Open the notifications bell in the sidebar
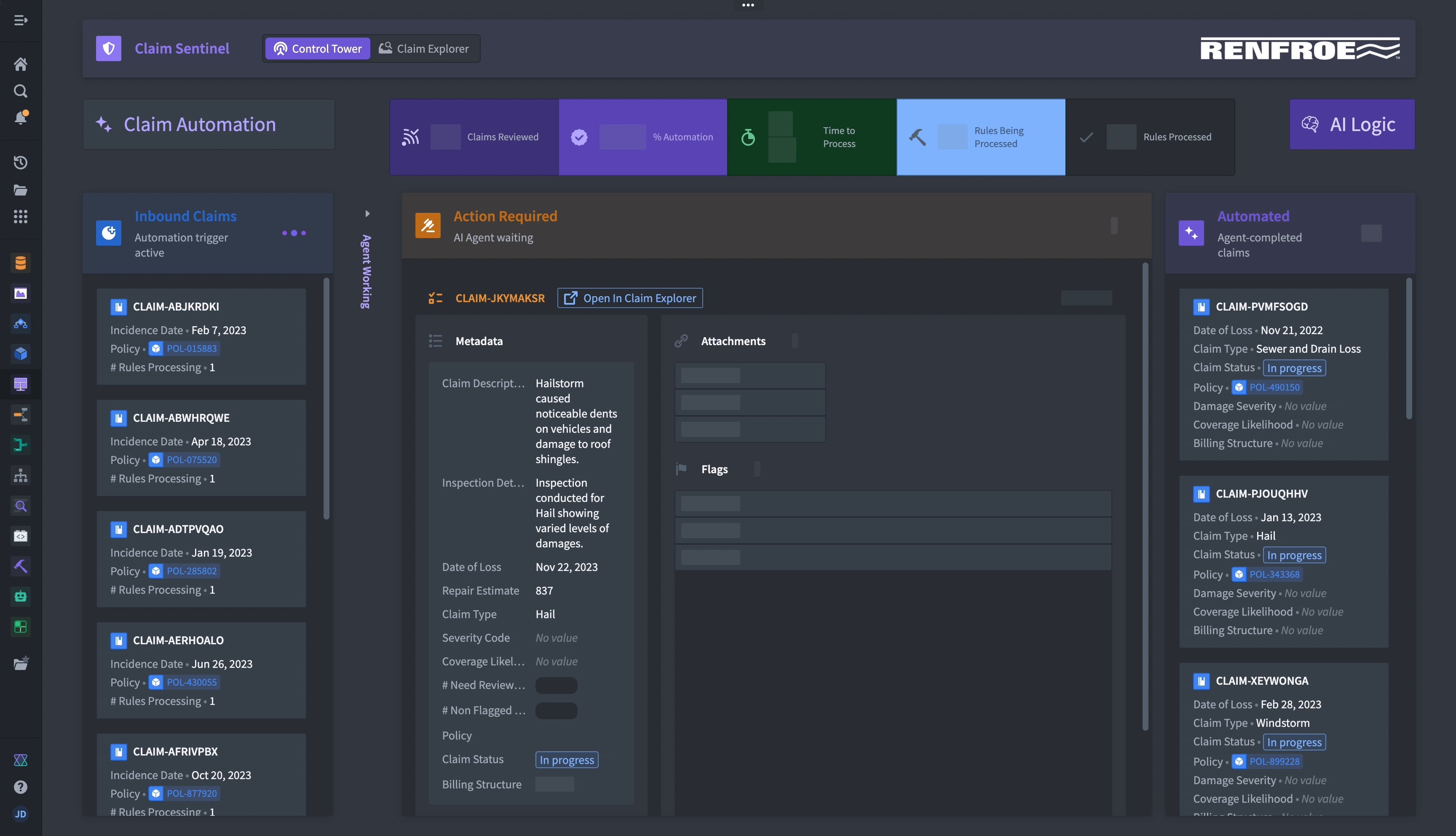The width and height of the screenshot is (1456, 836). click(x=21, y=117)
